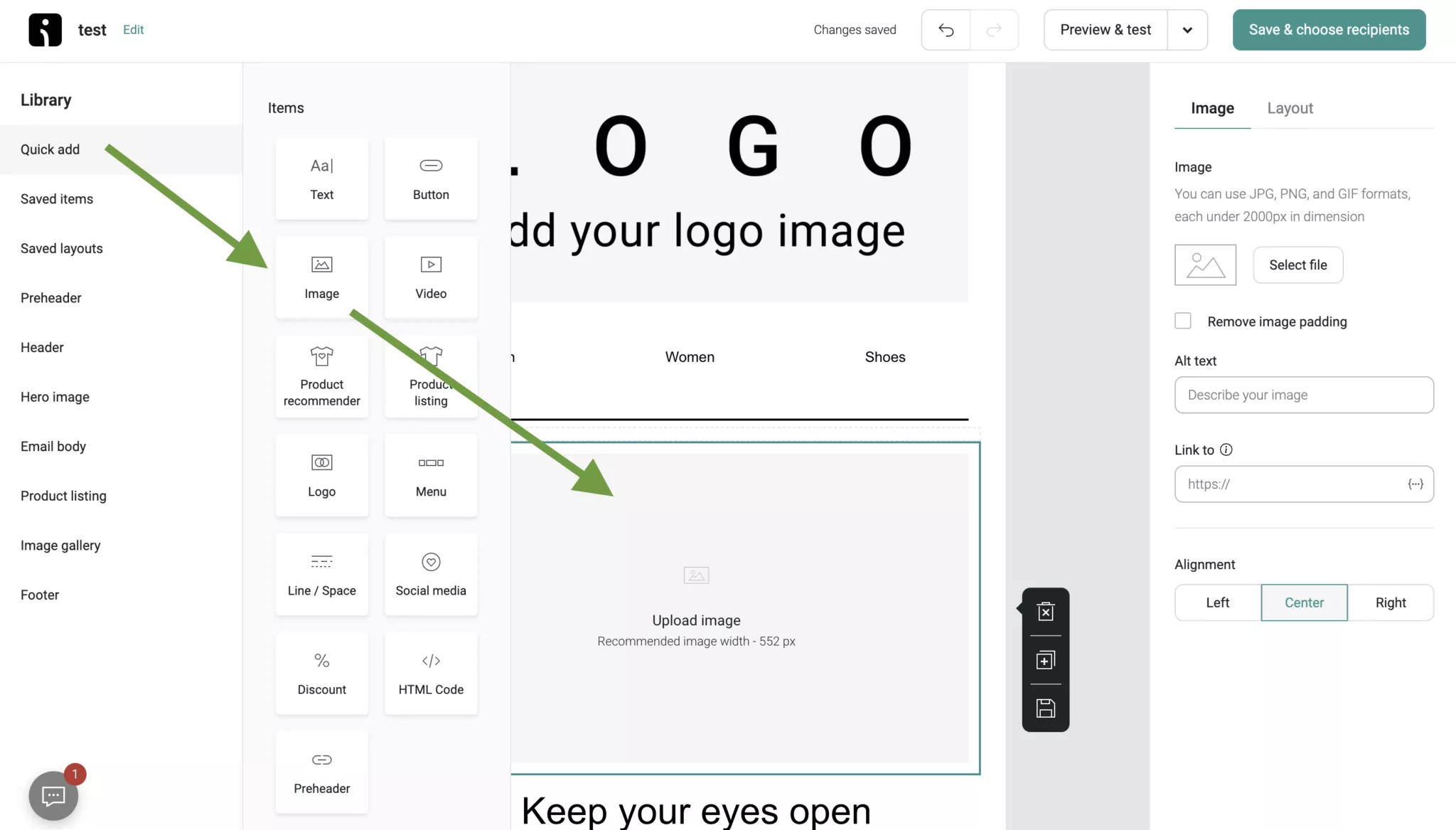Save the selected block

(x=1045, y=708)
